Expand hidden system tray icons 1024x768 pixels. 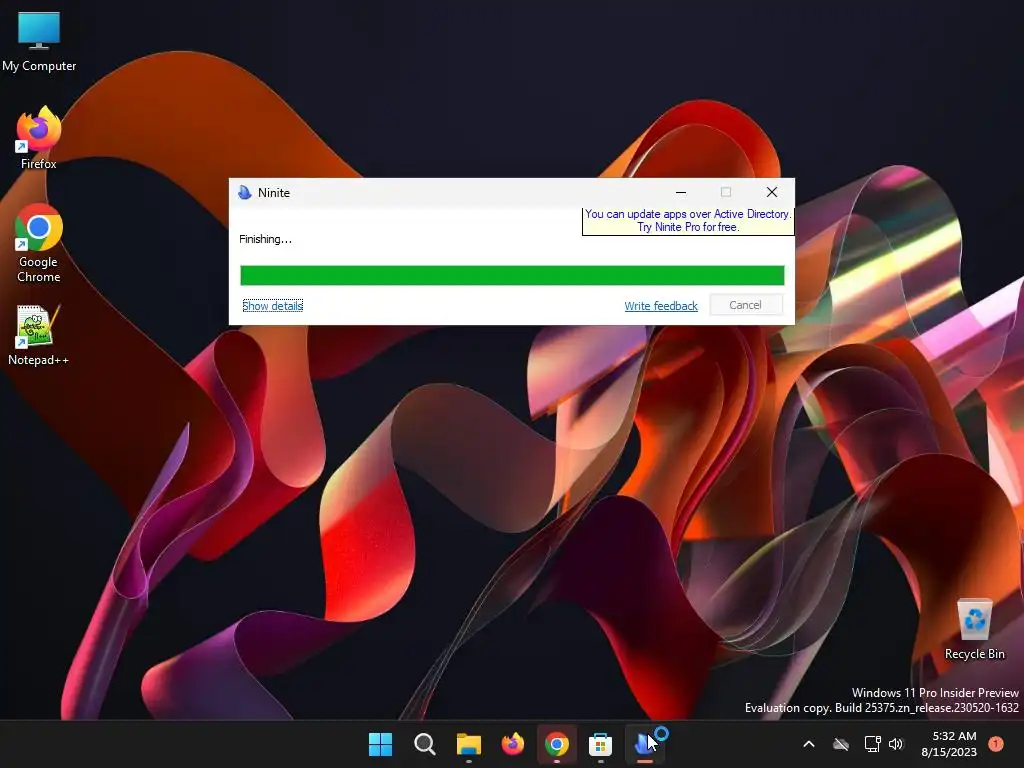[808, 744]
